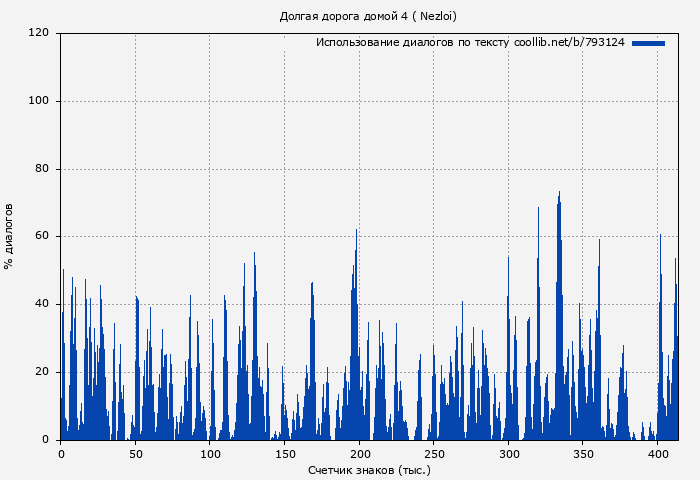Click the legend text with coollib.net/b/793124
Image resolution: width=700 pixels, height=480 pixels.
click(470, 43)
